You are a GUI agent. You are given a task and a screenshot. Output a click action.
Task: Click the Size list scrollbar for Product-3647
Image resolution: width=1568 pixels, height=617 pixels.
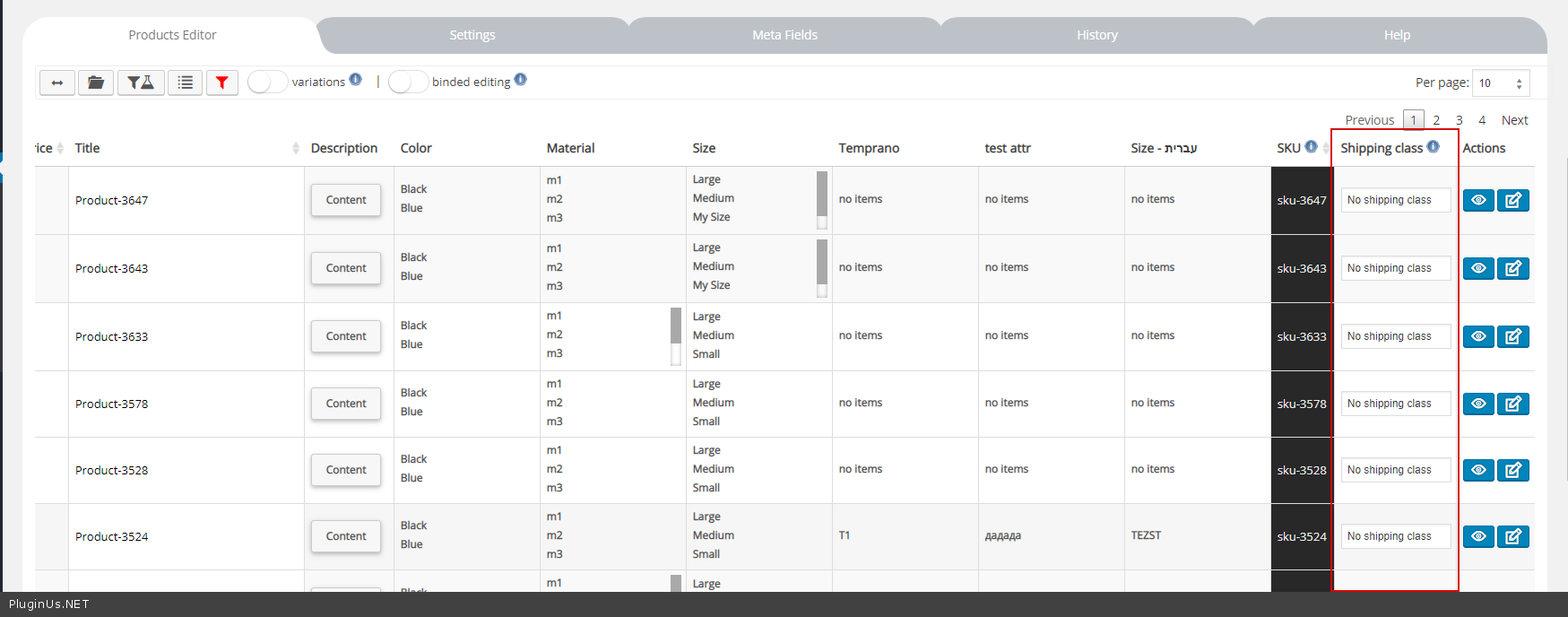[x=821, y=199]
